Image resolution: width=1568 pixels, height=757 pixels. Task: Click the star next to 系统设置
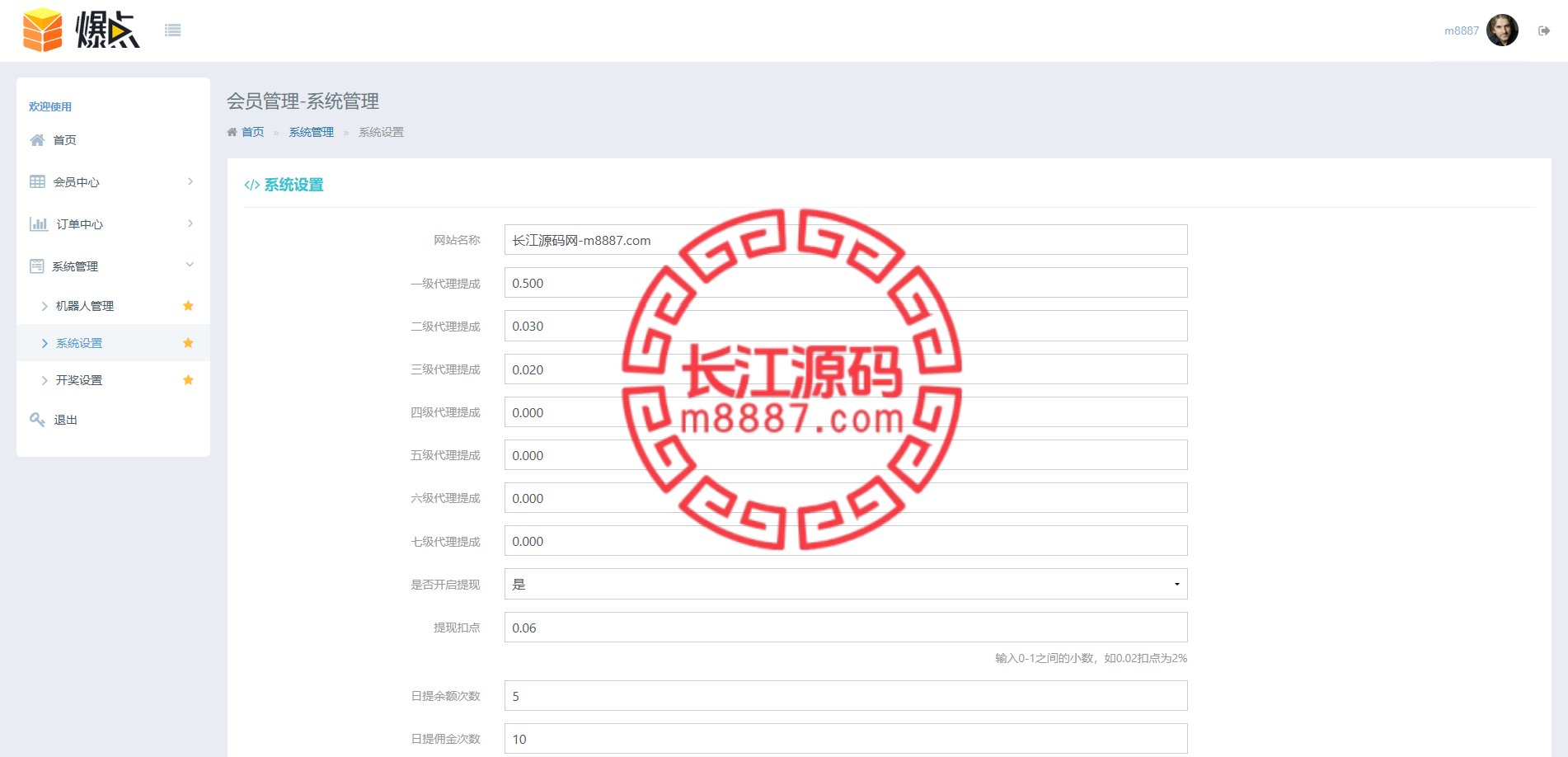(188, 343)
